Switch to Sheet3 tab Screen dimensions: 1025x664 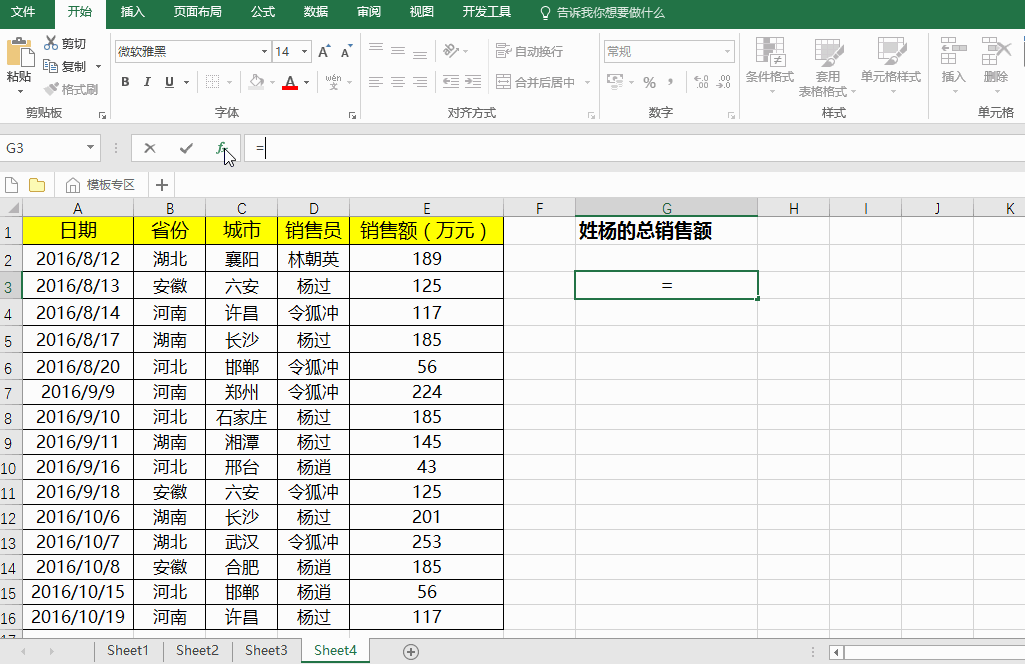pos(266,650)
